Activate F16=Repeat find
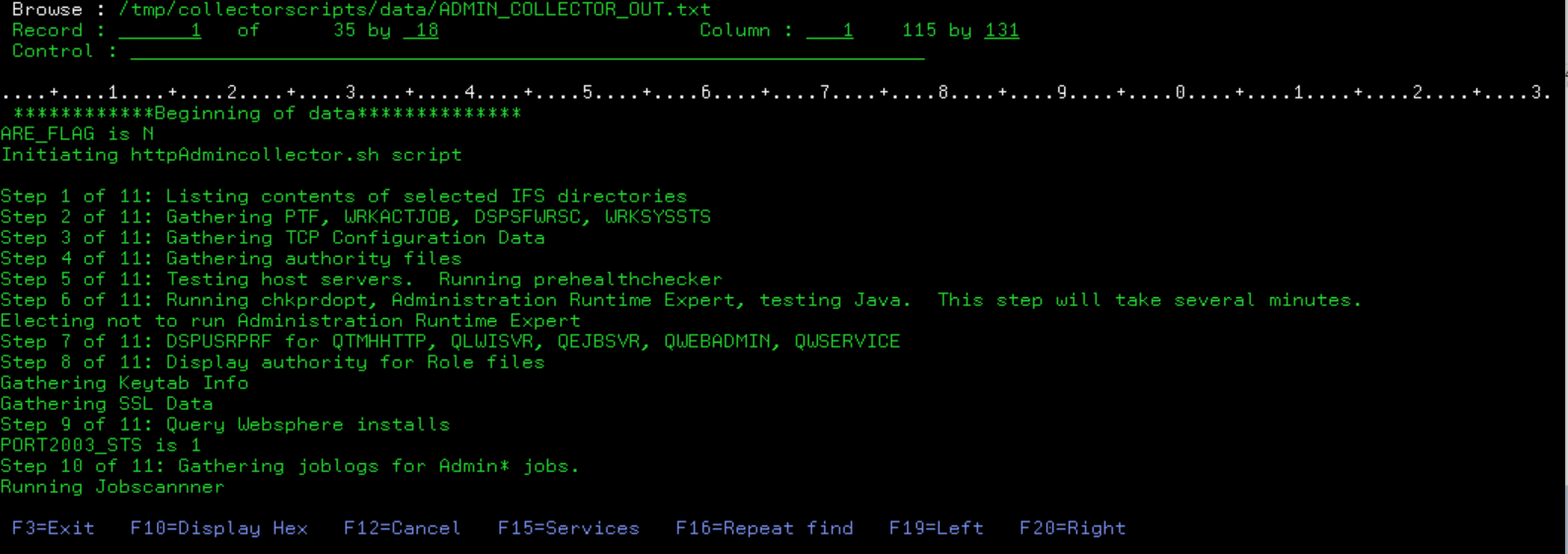 pyautogui.click(x=765, y=528)
